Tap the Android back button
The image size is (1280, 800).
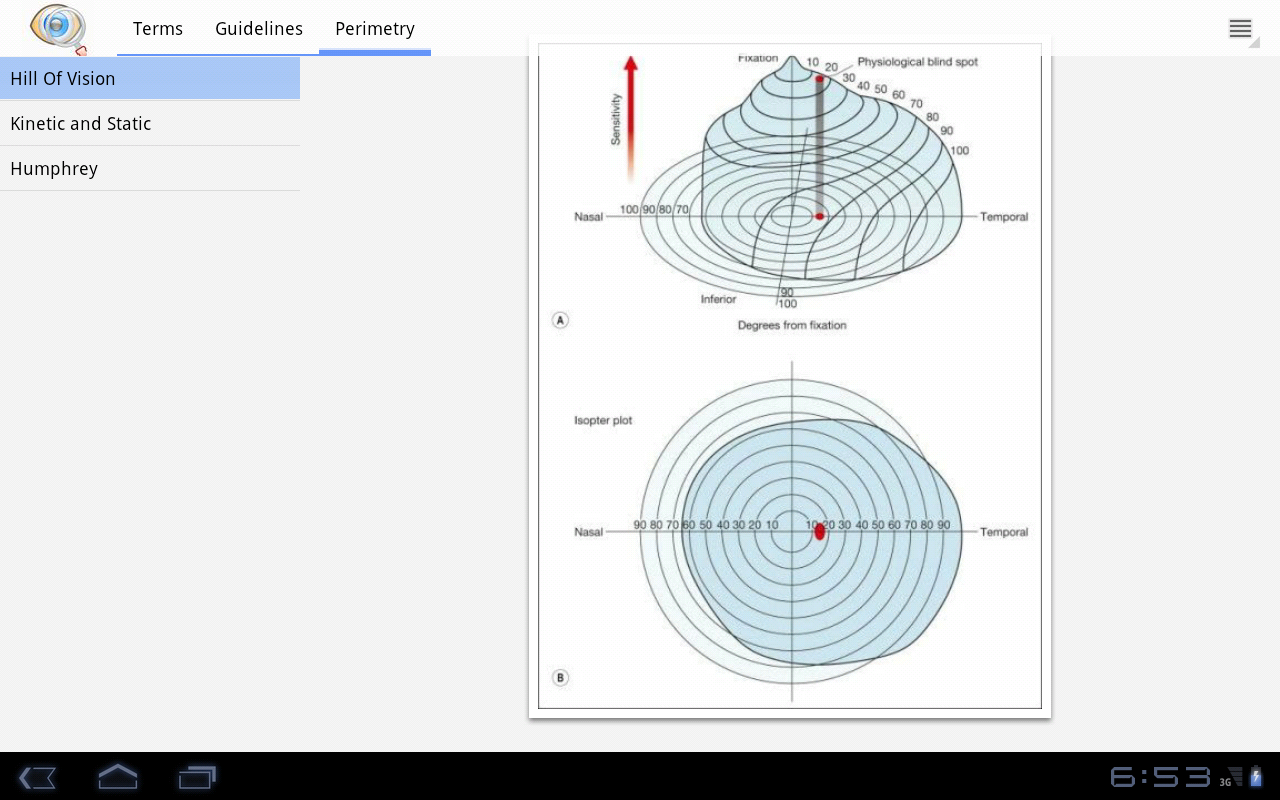click(x=37, y=777)
